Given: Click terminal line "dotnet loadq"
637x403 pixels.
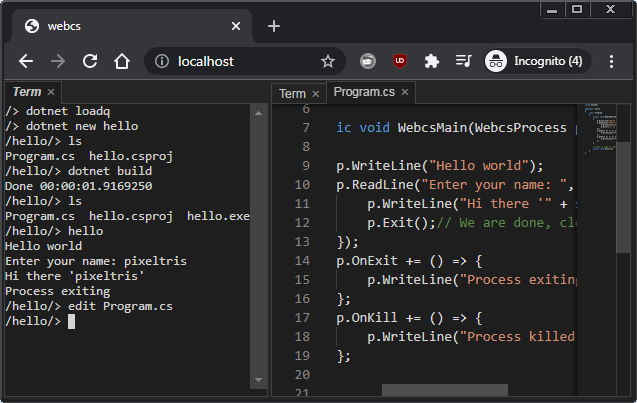Looking at the screenshot, I should coord(68,111).
